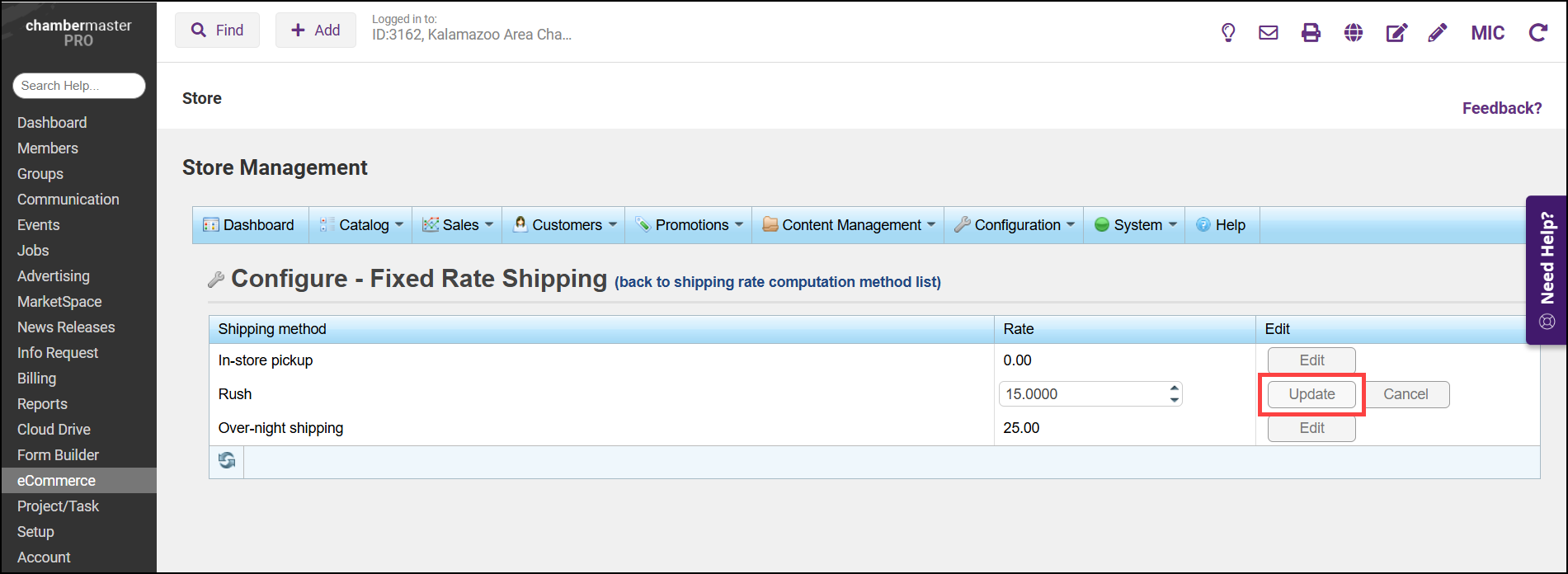
Task: Click the lightbulb tips icon
Action: tap(1228, 33)
